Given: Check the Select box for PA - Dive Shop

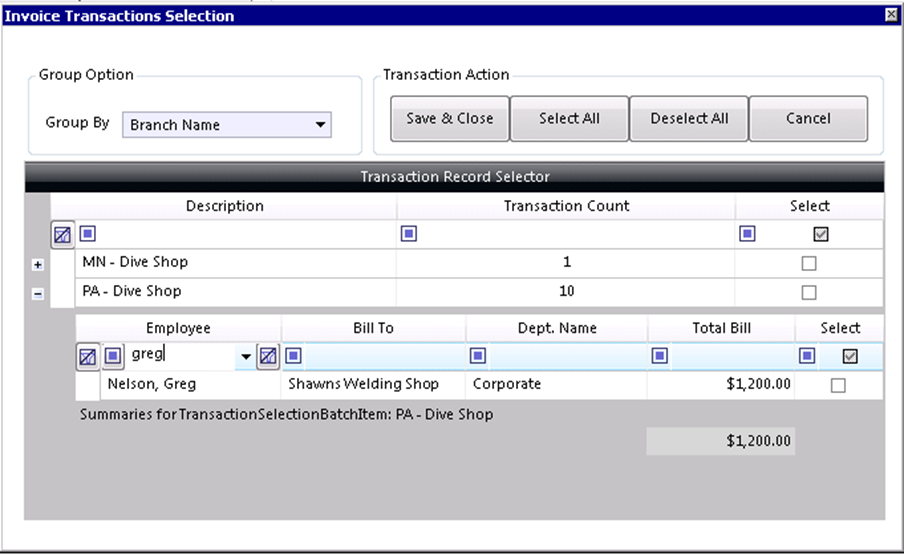Looking at the screenshot, I should tap(809, 292).
